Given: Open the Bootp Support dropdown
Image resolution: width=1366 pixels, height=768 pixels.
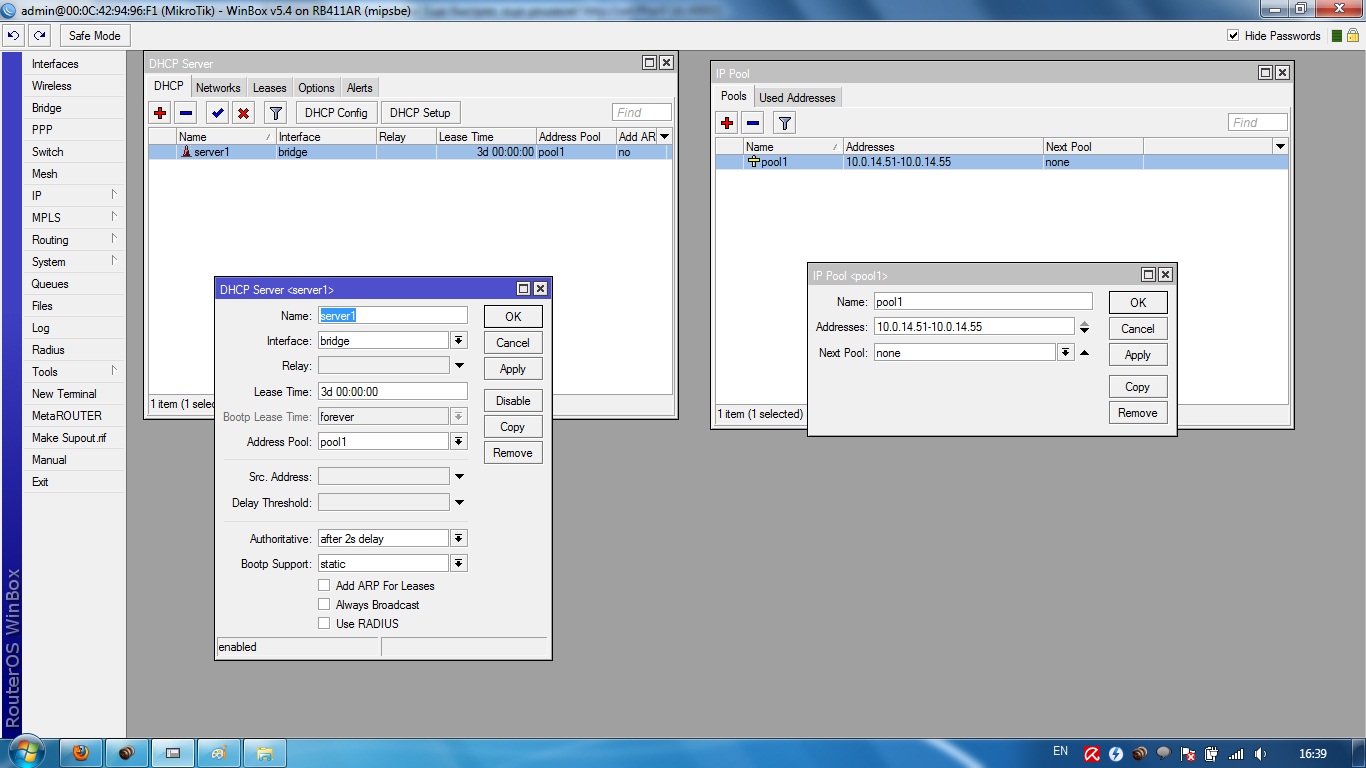Looking at the screenshot, I should (x=459, y=564).
